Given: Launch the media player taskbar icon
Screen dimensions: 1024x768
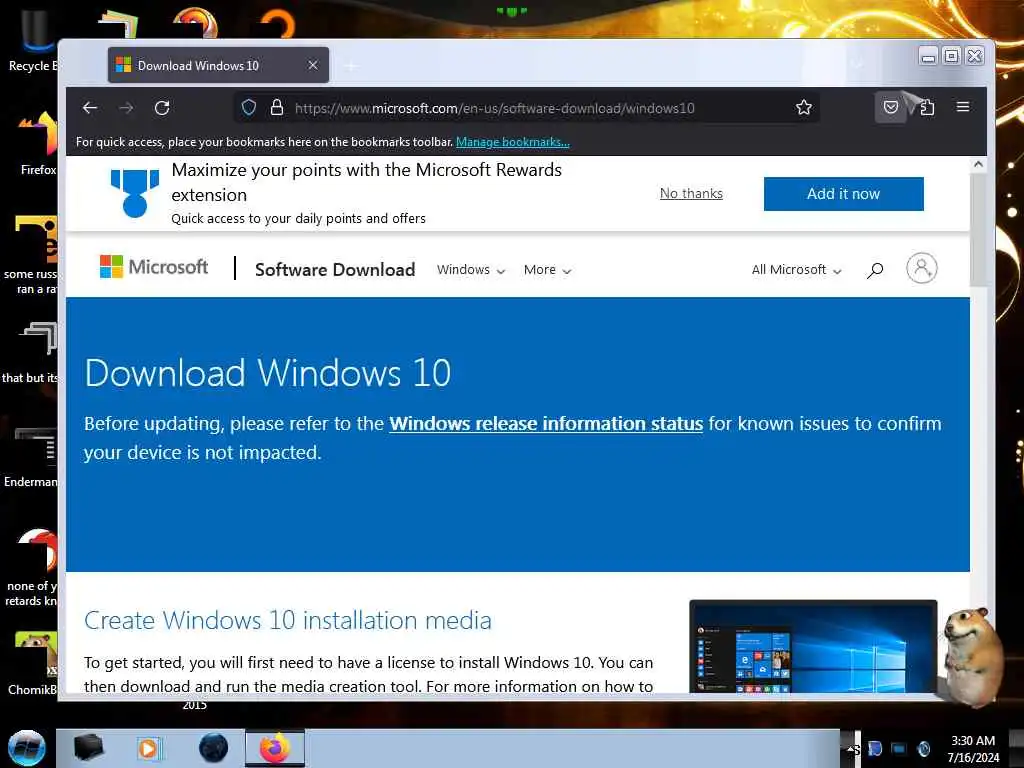Looking at the screenshot, I should point(148,748).
